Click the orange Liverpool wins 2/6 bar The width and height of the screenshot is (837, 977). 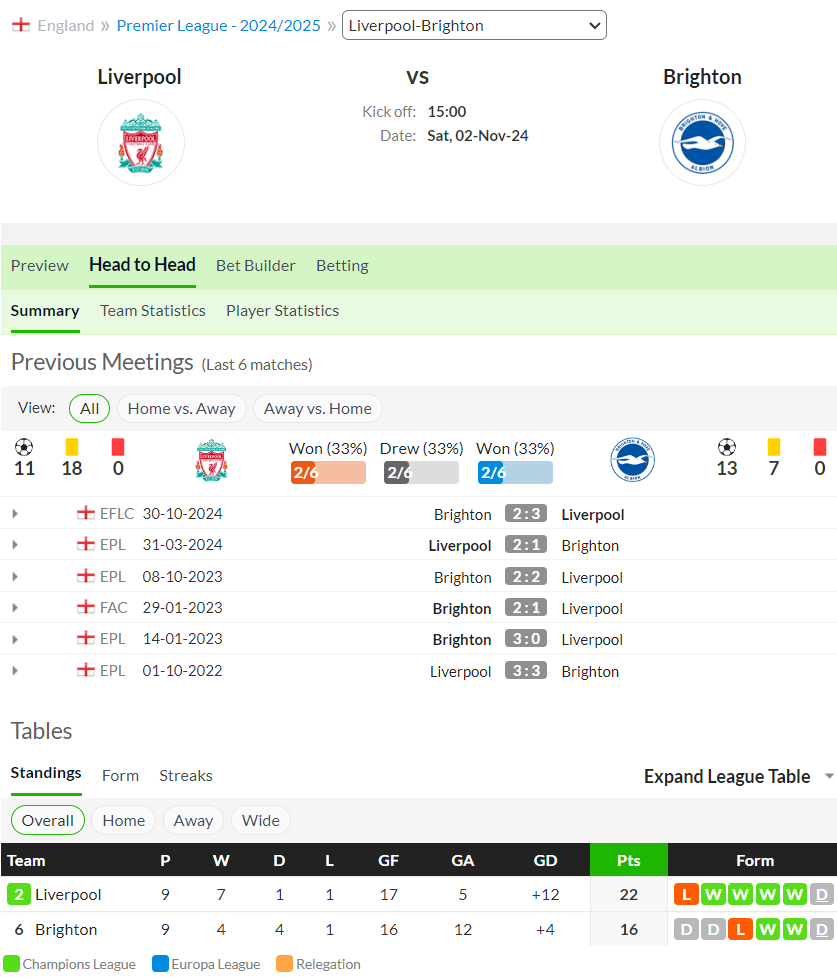point(328,473)
